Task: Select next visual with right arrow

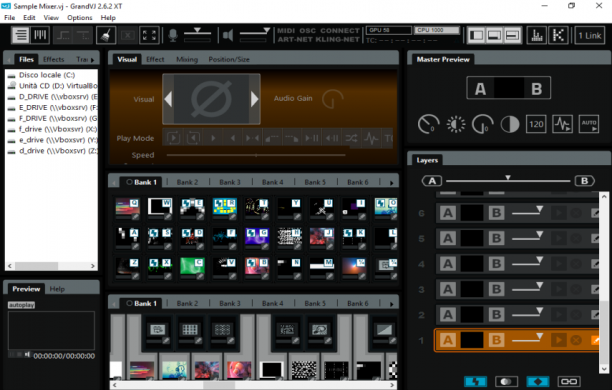Action: click(x=254, y=99)
